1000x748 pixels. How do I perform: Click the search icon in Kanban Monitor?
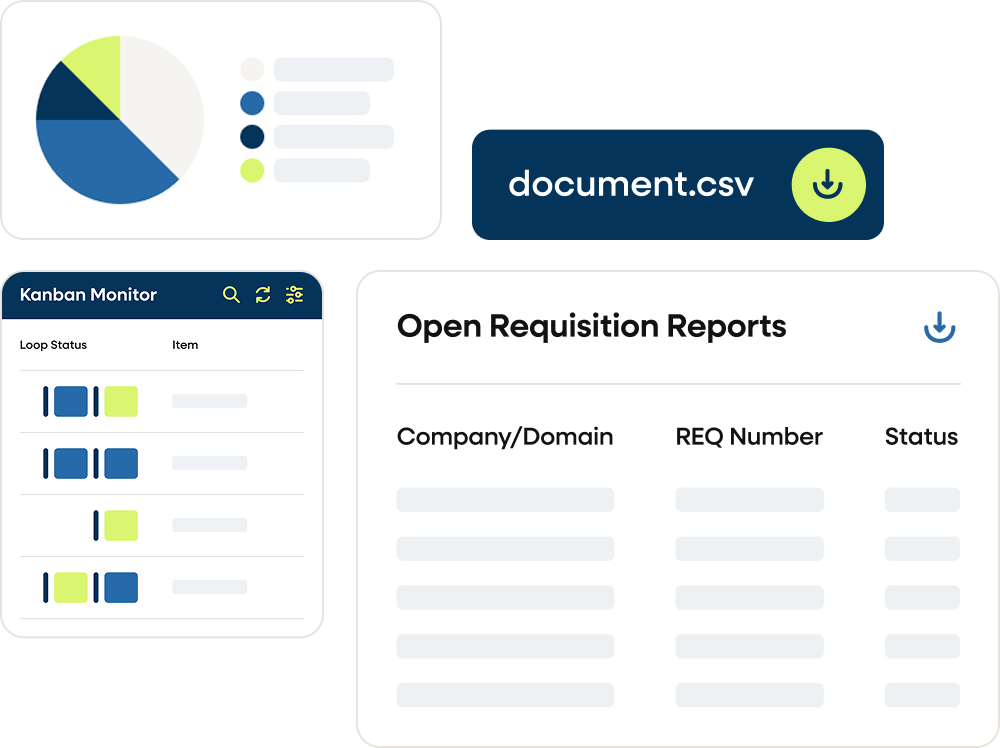tap(232, 295)
